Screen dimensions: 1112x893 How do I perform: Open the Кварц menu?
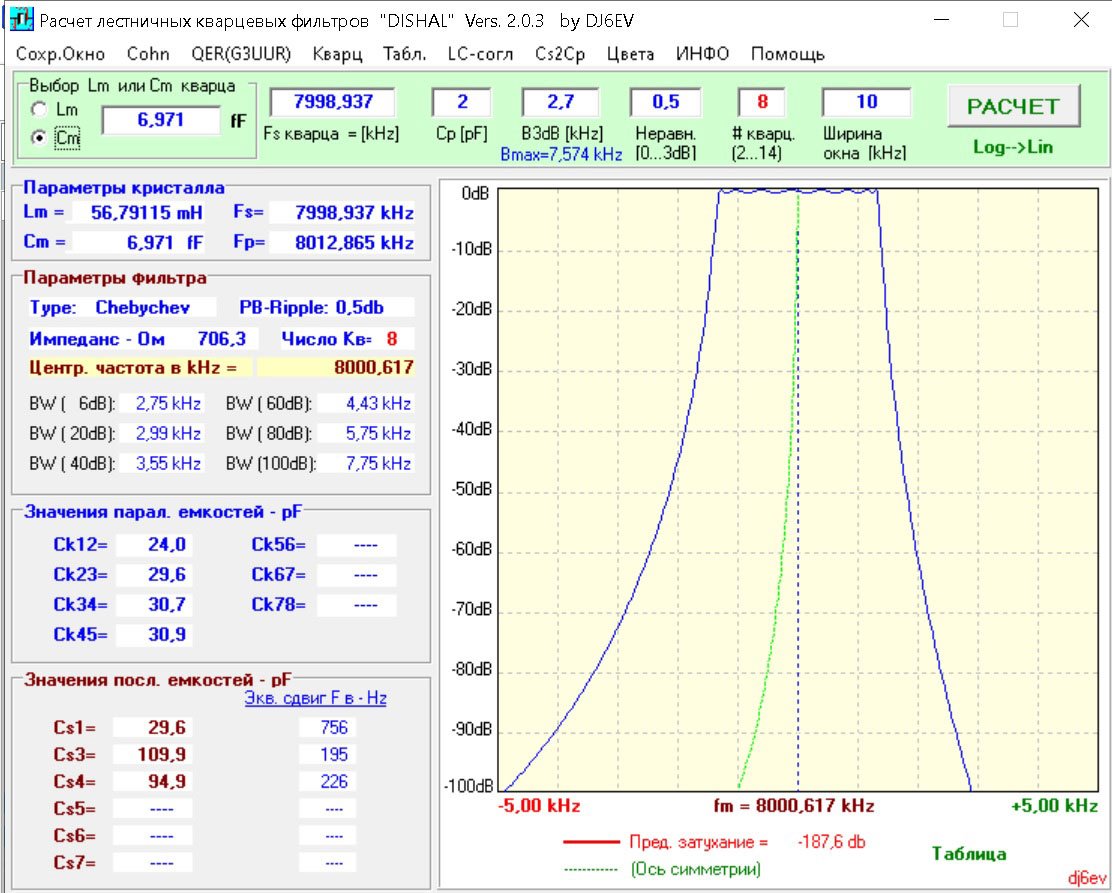(337, 54)
